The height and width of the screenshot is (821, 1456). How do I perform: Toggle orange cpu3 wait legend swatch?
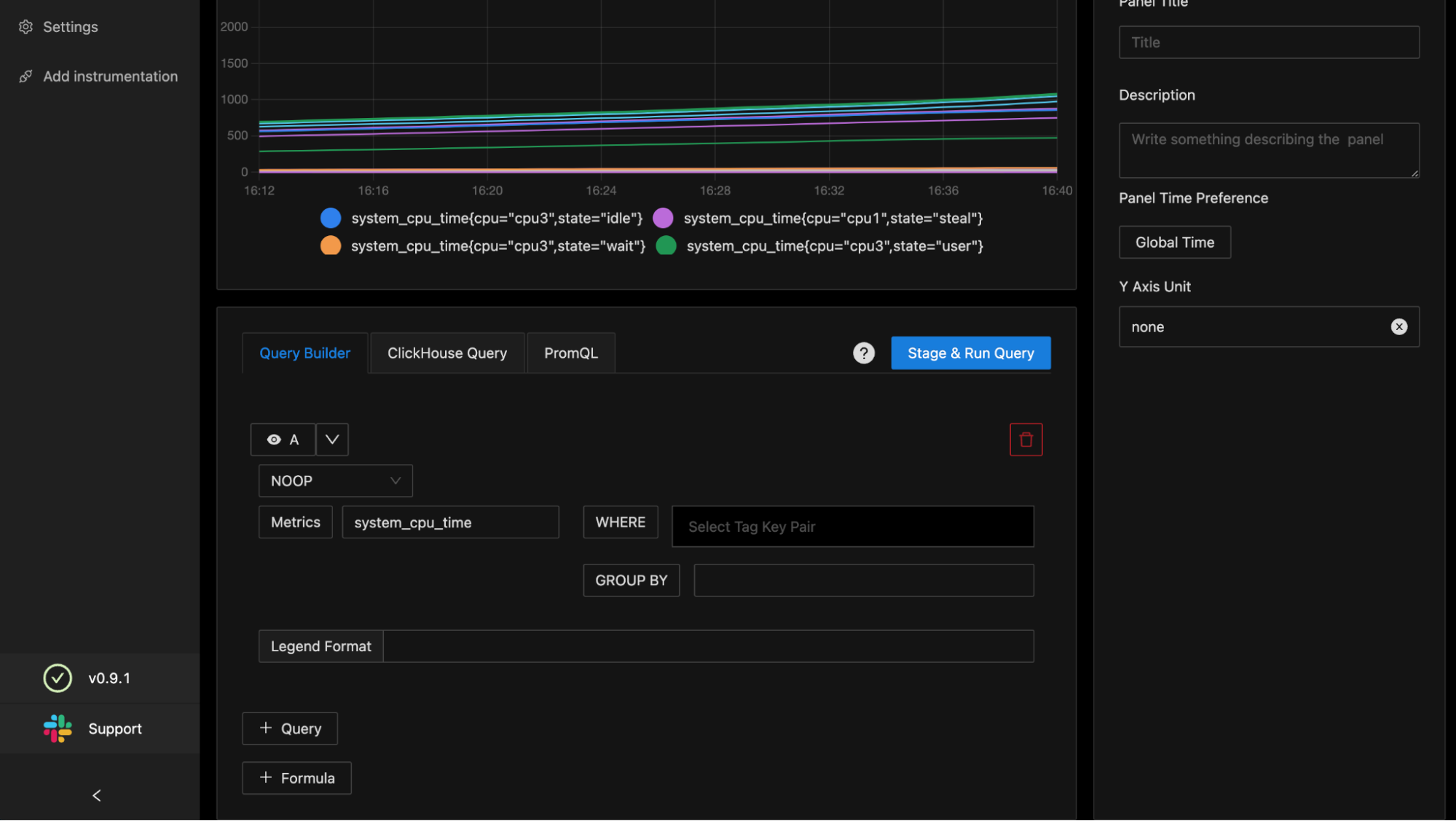331,245
